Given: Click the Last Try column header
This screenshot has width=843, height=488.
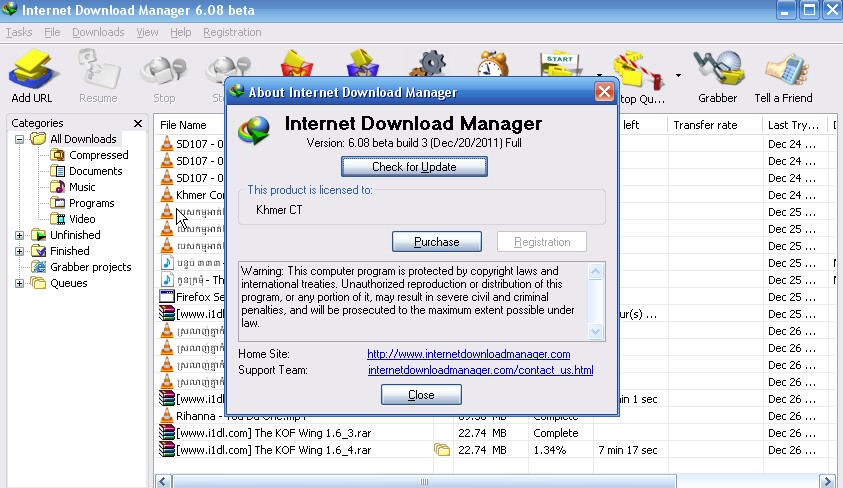Looking at the screenshot, I should (x=795, y=125).
